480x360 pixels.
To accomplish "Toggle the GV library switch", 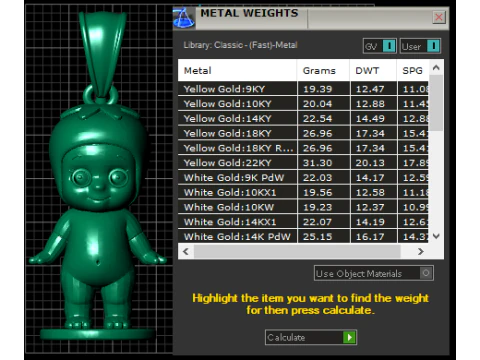I will tap(380, 46).
